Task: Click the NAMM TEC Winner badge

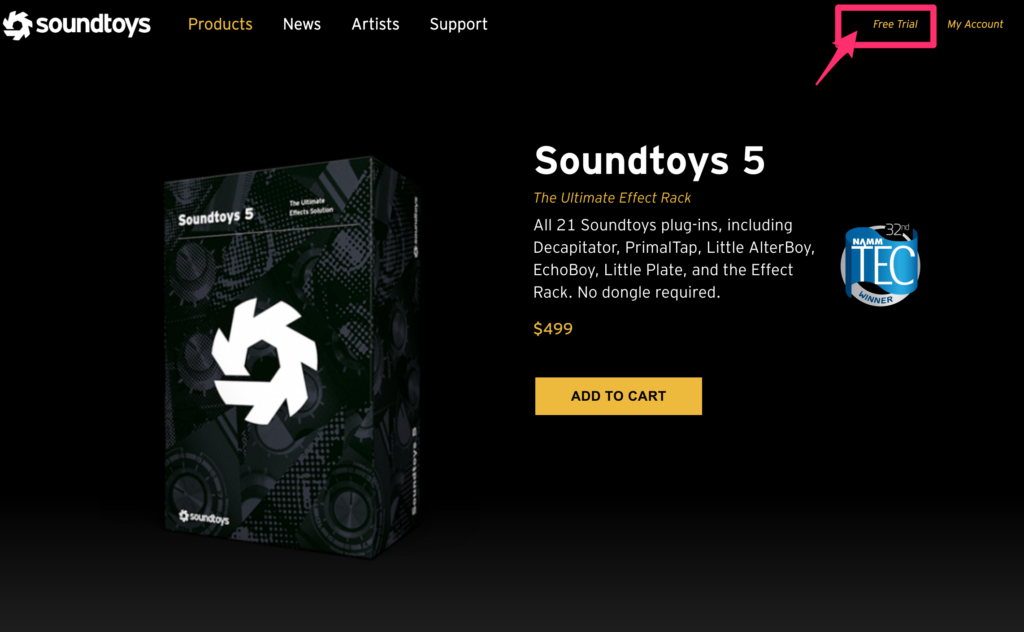Action: pos(880,264)
